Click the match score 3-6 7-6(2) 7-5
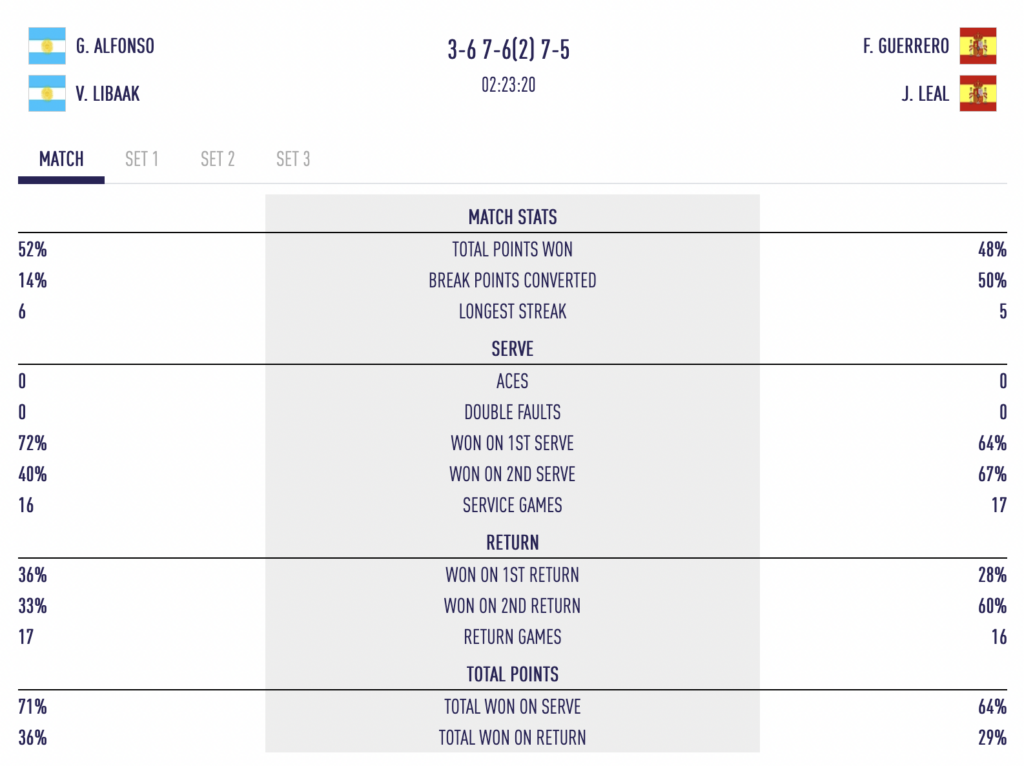 pyautogui.click(x=509, y=50)
